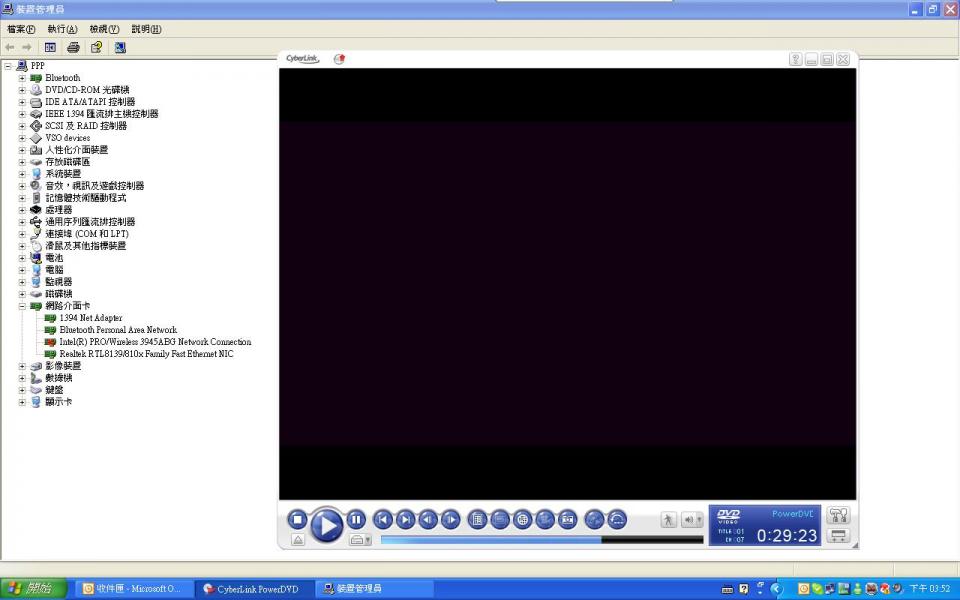Click the subtitle button in PowerDVD controls
Image resolution: width=960 pixels, height=600 pixels.
(x=500, y=520)
